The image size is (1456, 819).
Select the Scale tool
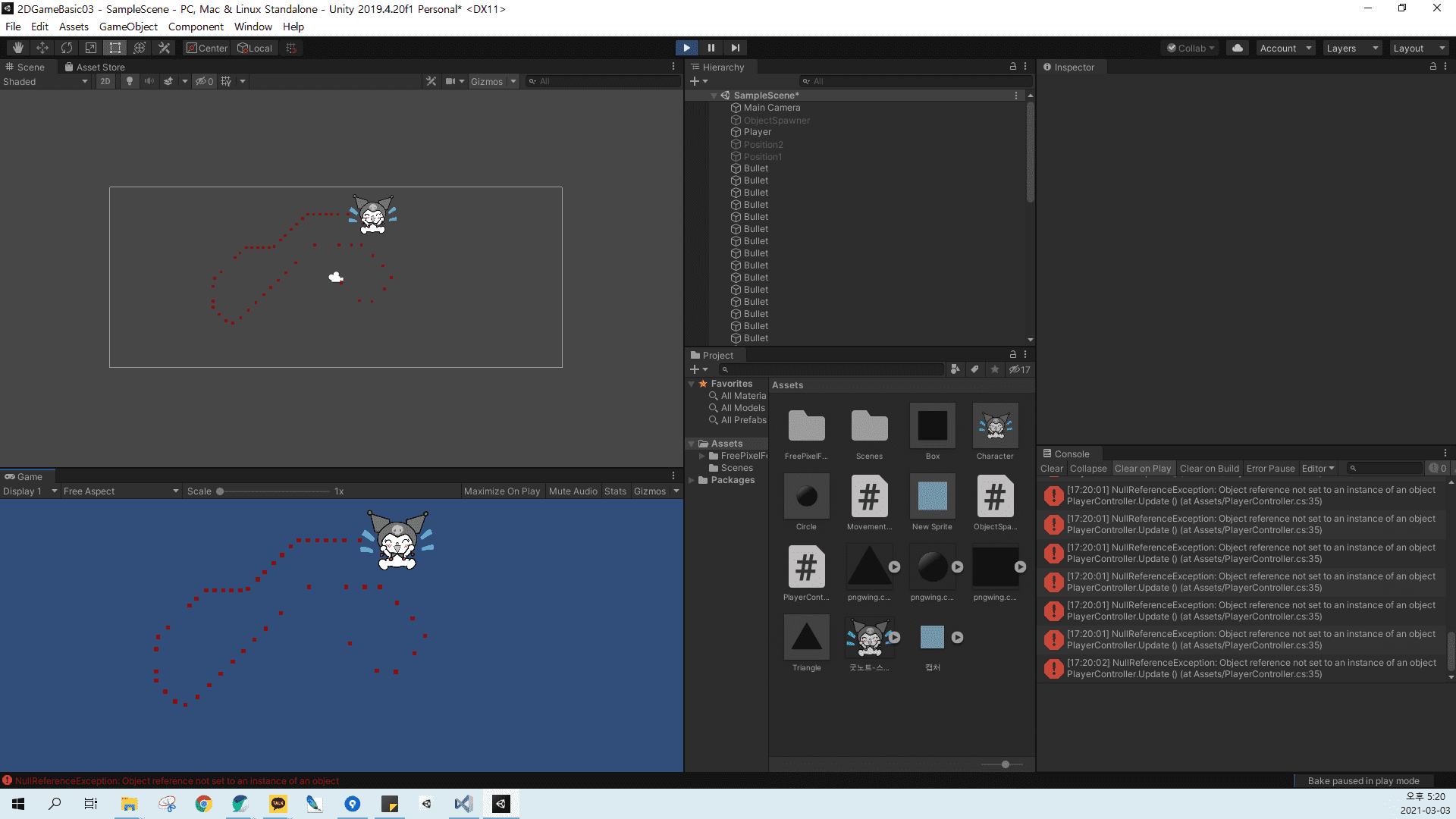91,48
